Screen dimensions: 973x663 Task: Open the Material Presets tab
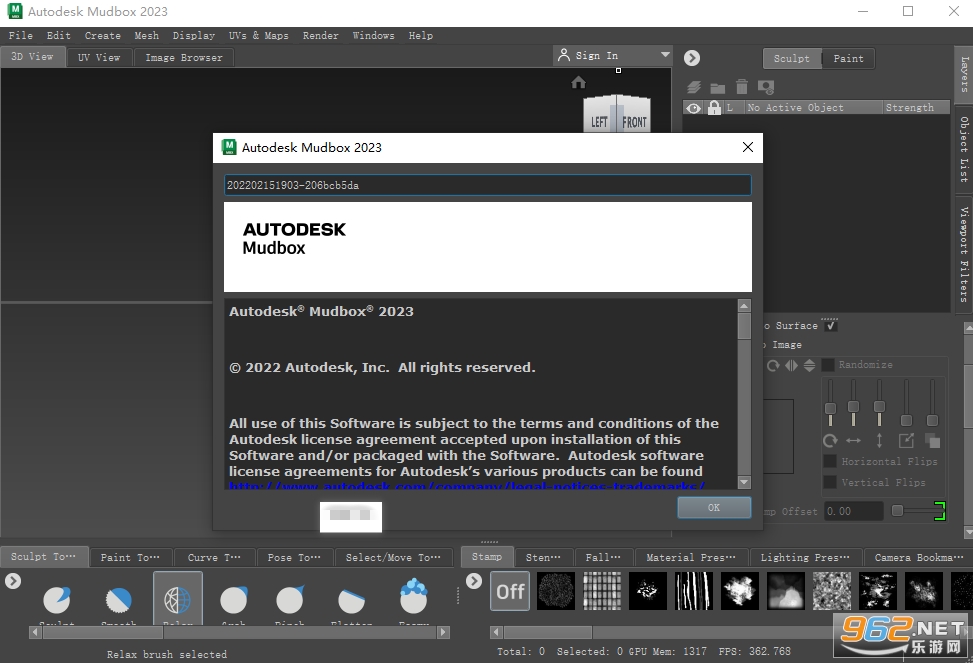pyautogui.click(x=691, y=557)
